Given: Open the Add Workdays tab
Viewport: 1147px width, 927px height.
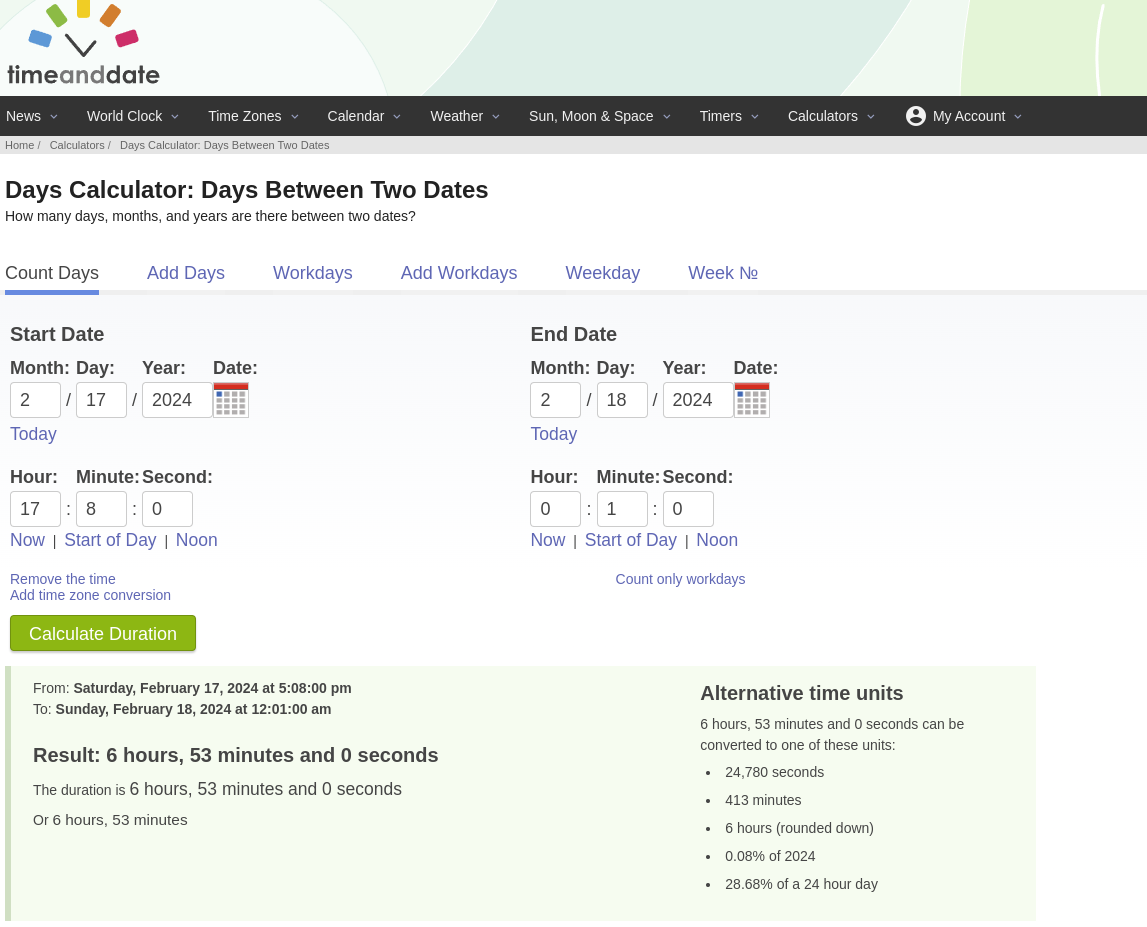Looking at the screenshot, I should coord(459,273).
